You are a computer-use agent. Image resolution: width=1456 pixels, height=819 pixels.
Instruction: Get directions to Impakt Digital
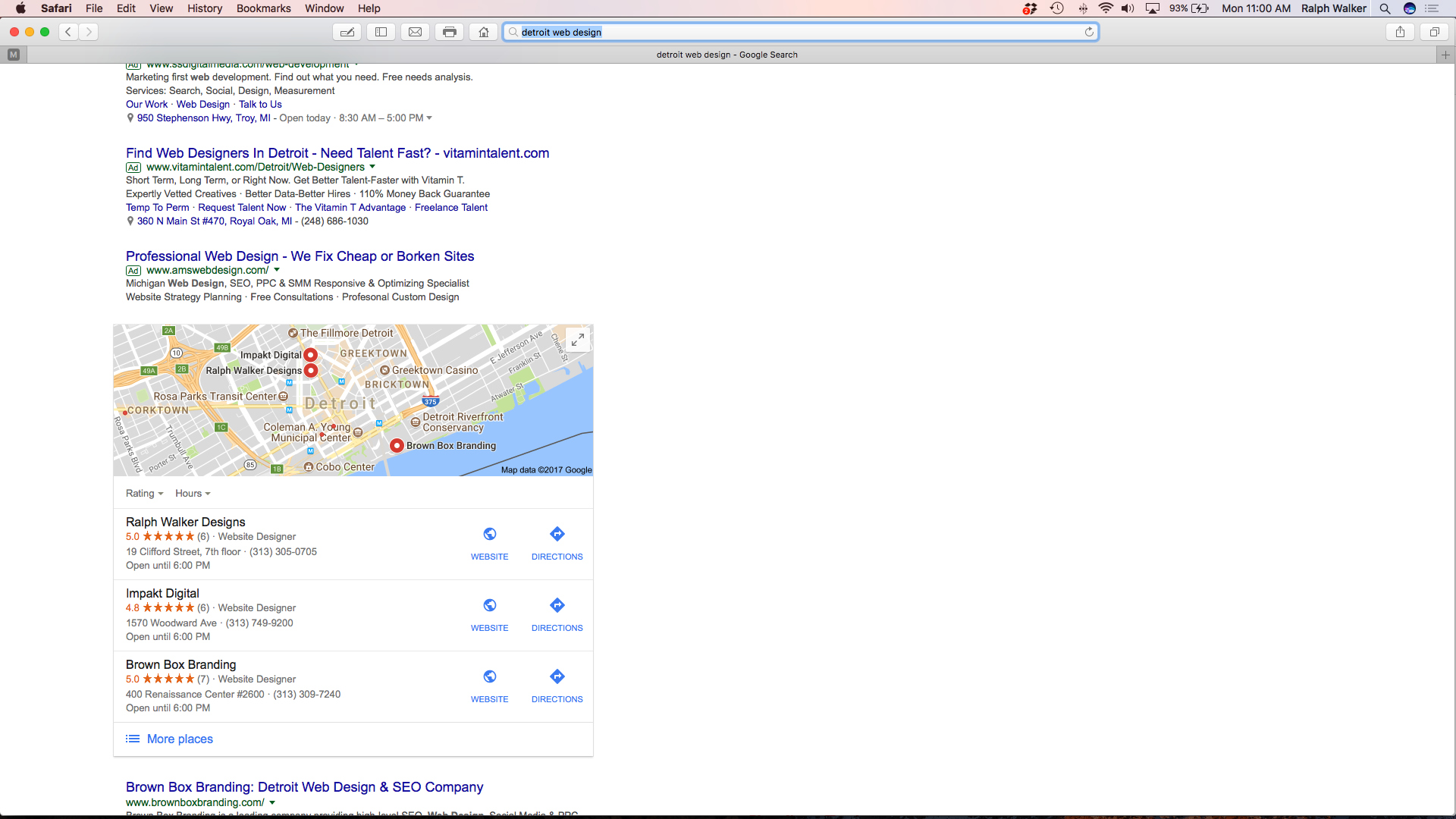coord(557,605)
